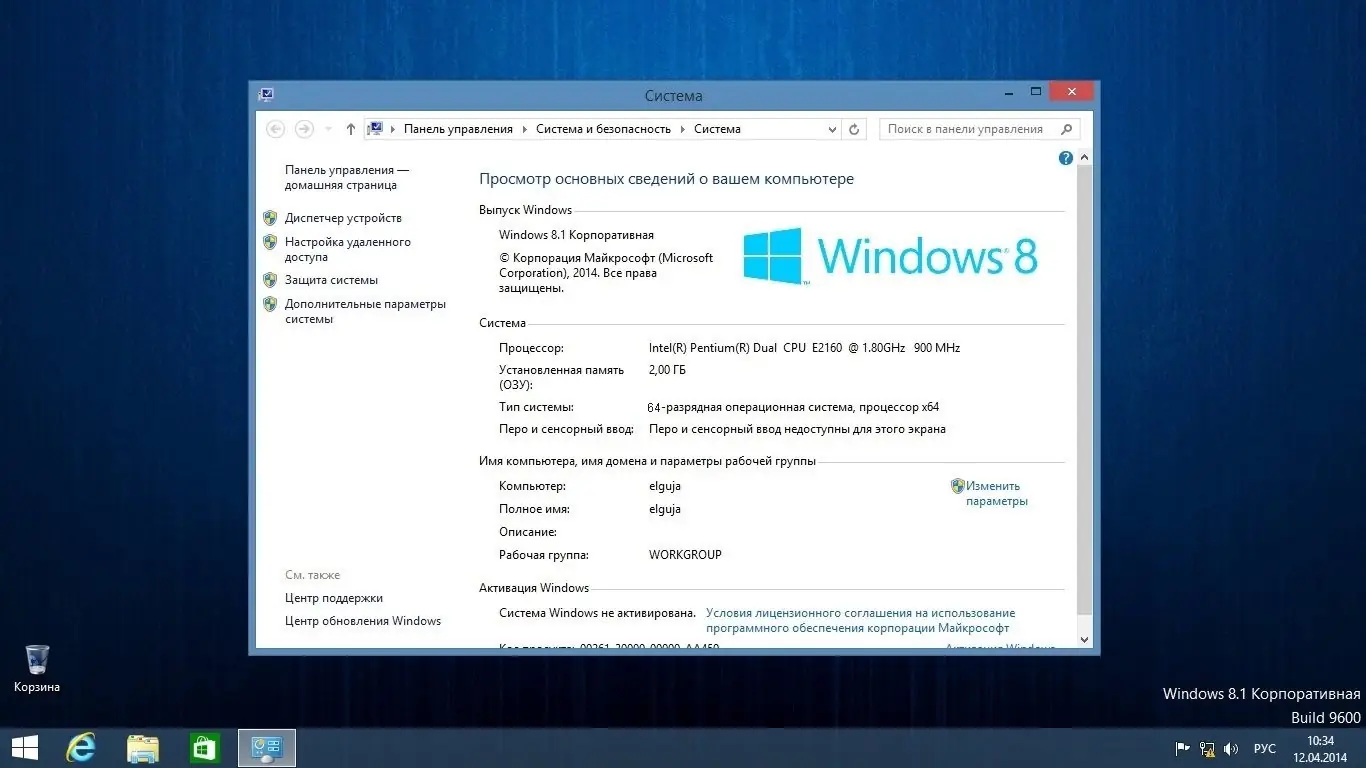Click the network status tray icon
The image size is (1366, 768).
[1207, 749]
